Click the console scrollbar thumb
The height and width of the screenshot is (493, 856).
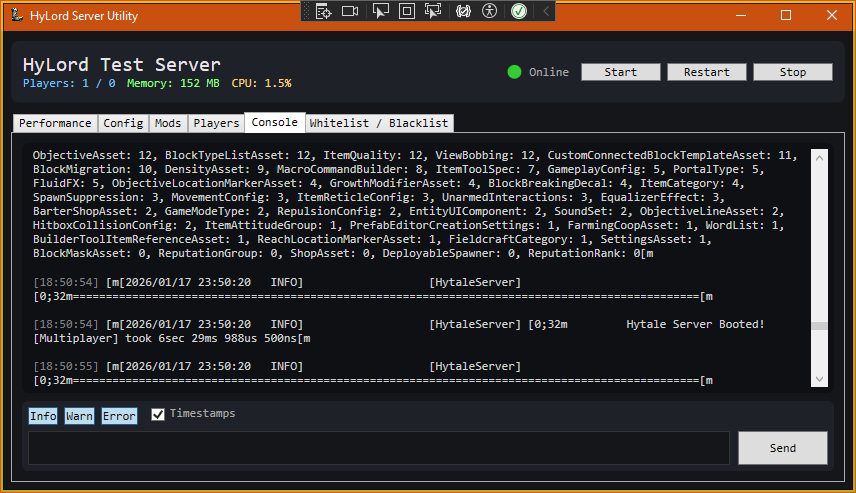[x=819, y=326]
